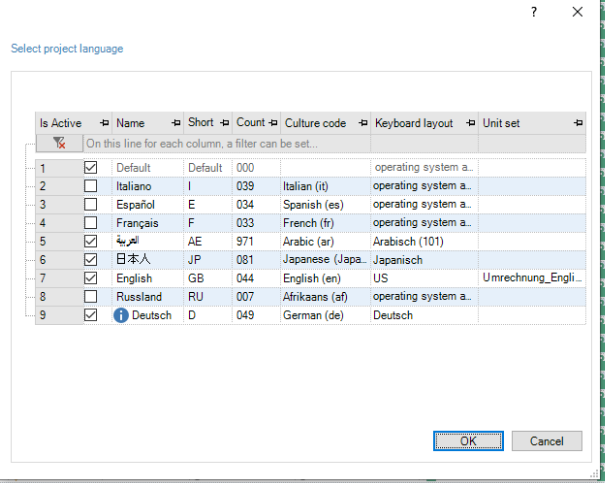The image size is (605, 484).
Task: Select the Español name cell
Action: point(148,205)
